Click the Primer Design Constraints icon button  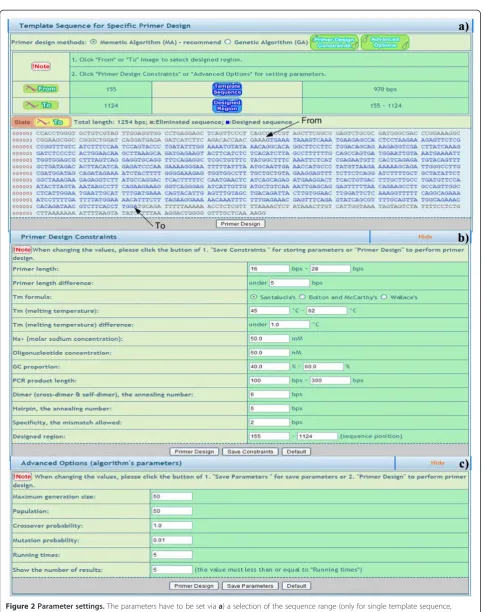[334, 42]
